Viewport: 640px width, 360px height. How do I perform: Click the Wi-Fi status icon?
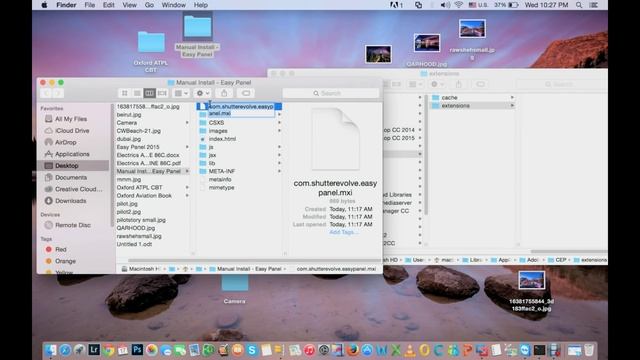click(x=459, y=5)
